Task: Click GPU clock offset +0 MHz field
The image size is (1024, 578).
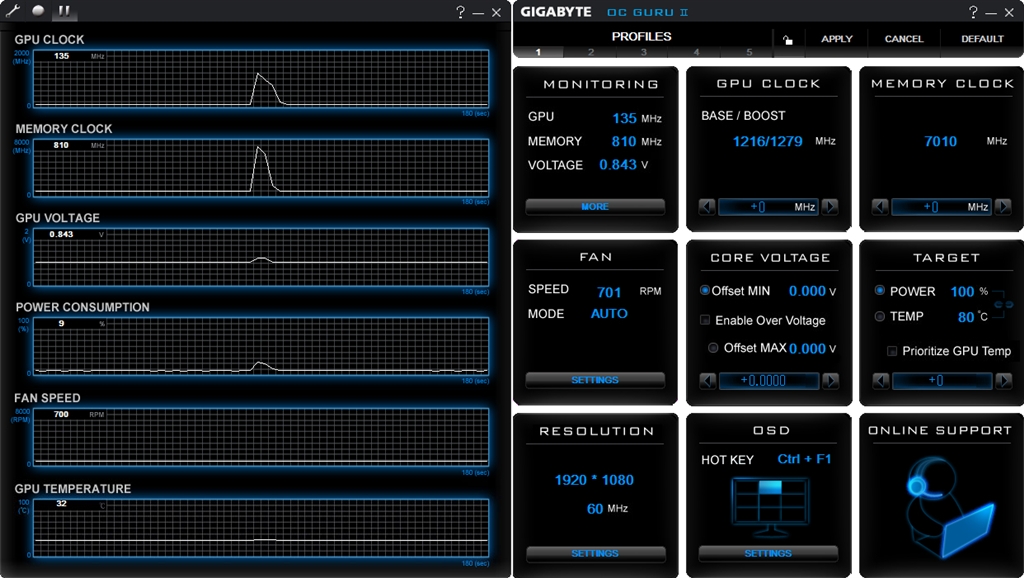Action: 768,207
